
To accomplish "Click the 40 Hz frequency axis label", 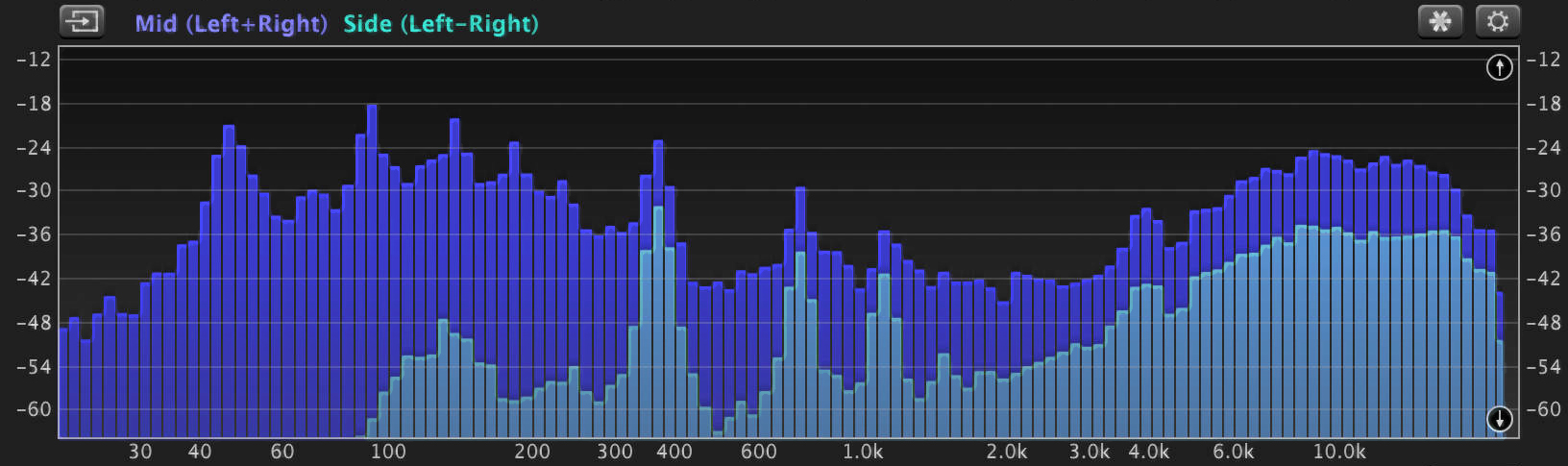I will point(200,452).
